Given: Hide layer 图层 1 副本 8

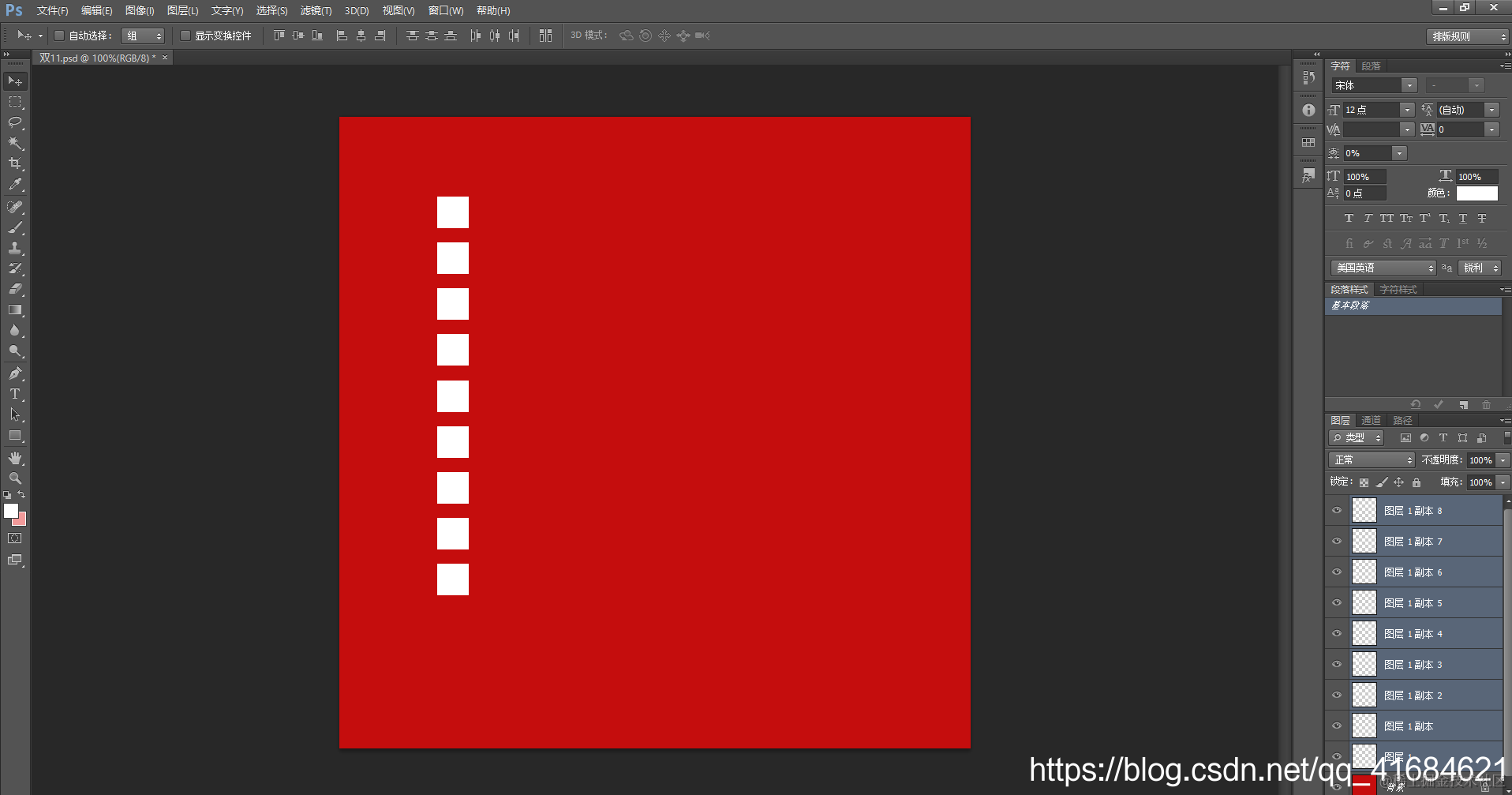Looking at the screenshot, I should 1337,511.
